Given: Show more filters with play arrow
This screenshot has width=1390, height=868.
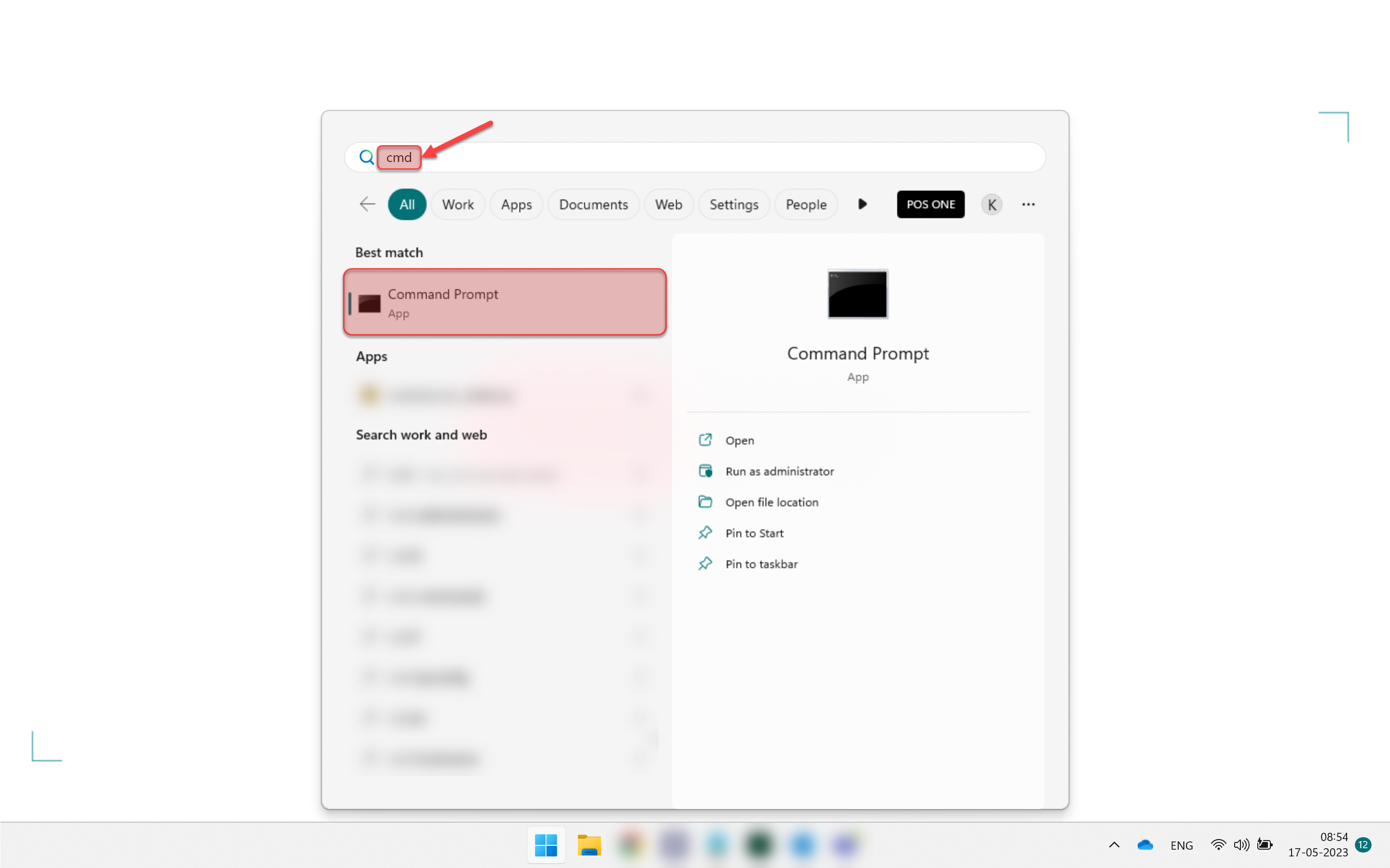Looking at the screenshot, I should pos(862,204).
